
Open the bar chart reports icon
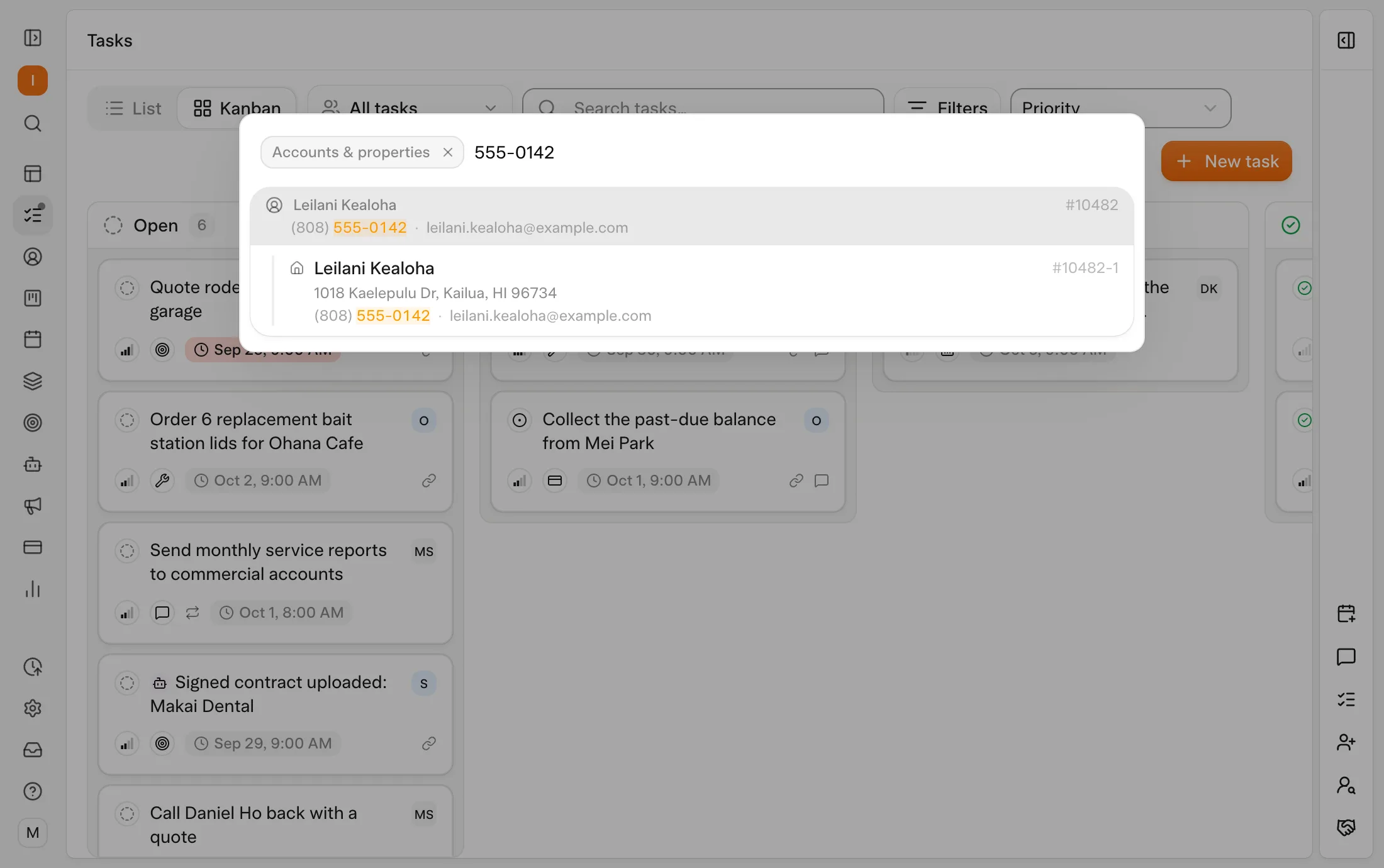coord(33,589)
